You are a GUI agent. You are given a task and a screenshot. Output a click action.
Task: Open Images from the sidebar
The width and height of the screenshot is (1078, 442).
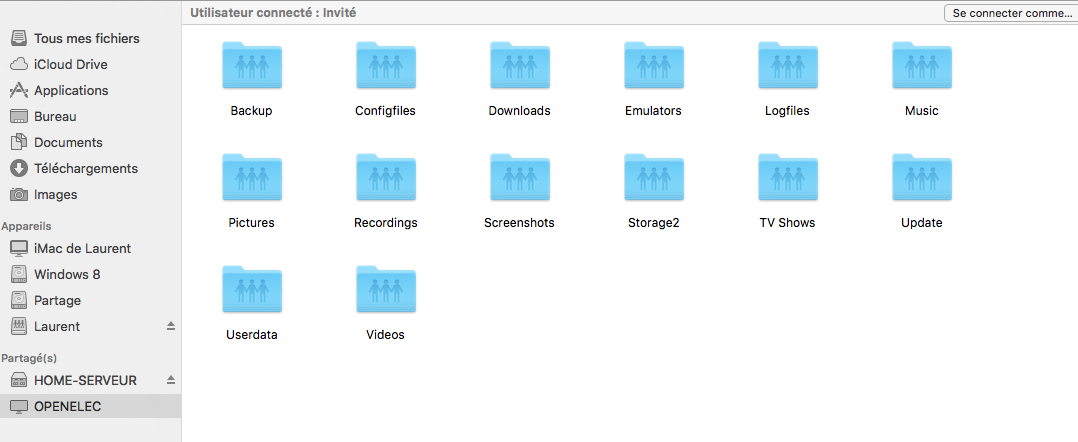[x=56, y=195]
